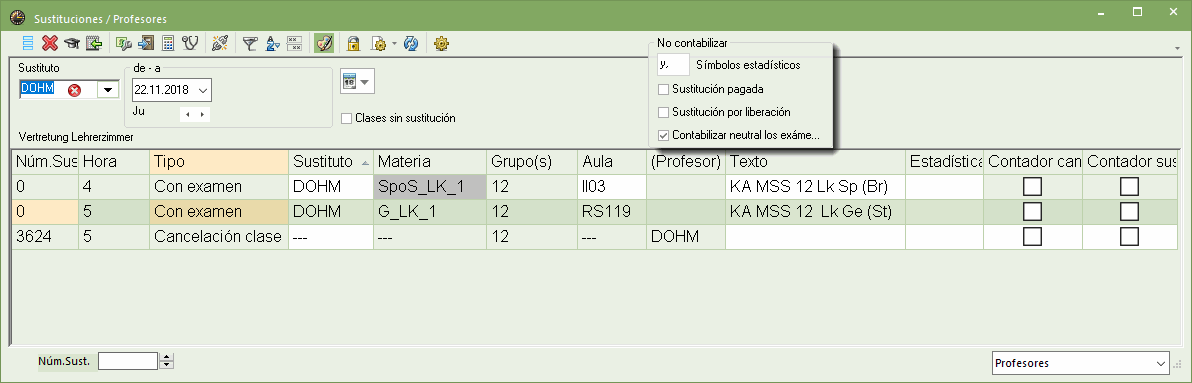Sort by the Hora column header
The image size is (1192, 383).
pos(114,162)
